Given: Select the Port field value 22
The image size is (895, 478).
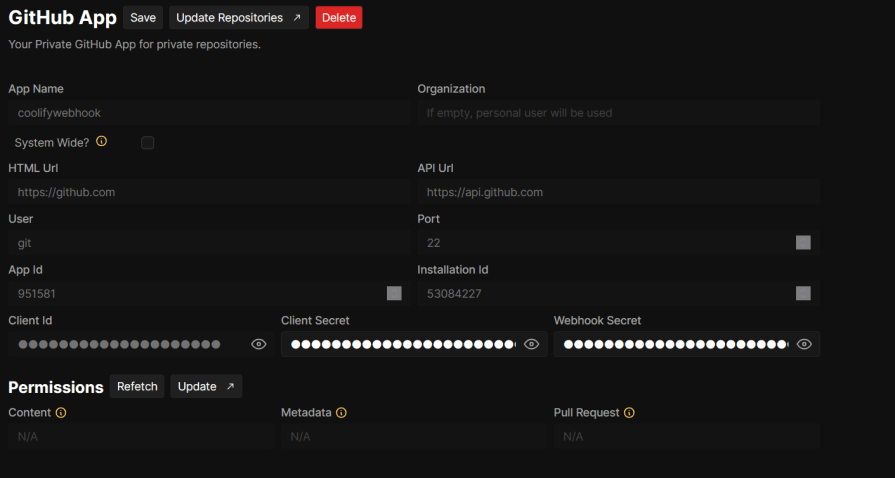Looking at the screenshot, I should click(619, 243).
